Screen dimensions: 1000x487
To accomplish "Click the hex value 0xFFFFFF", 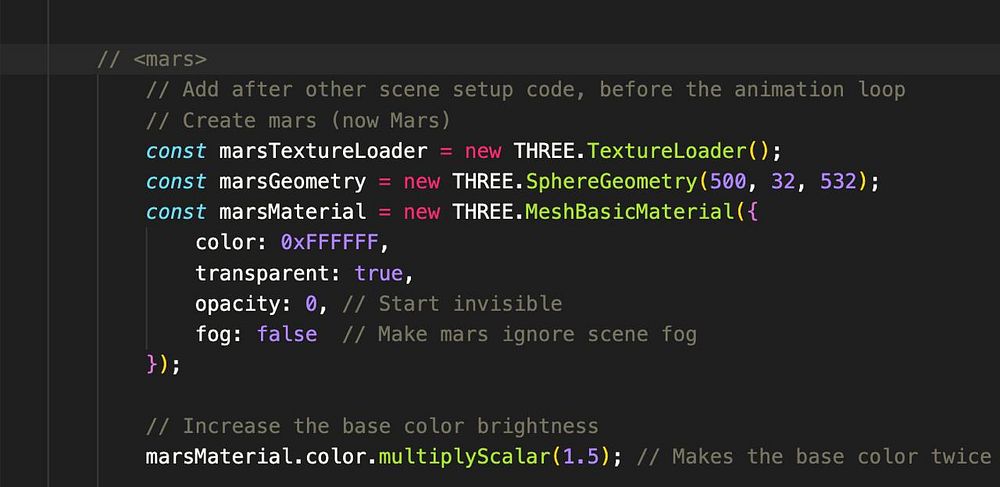I will [329, 243].
